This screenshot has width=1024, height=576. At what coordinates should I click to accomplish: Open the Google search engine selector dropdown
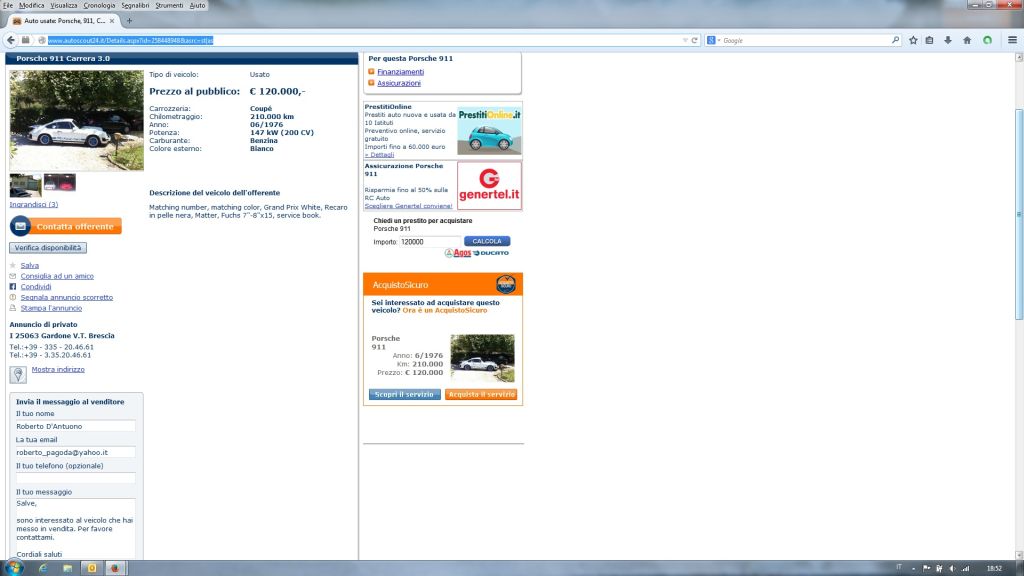pyautogui.click(x=713, y=40)
